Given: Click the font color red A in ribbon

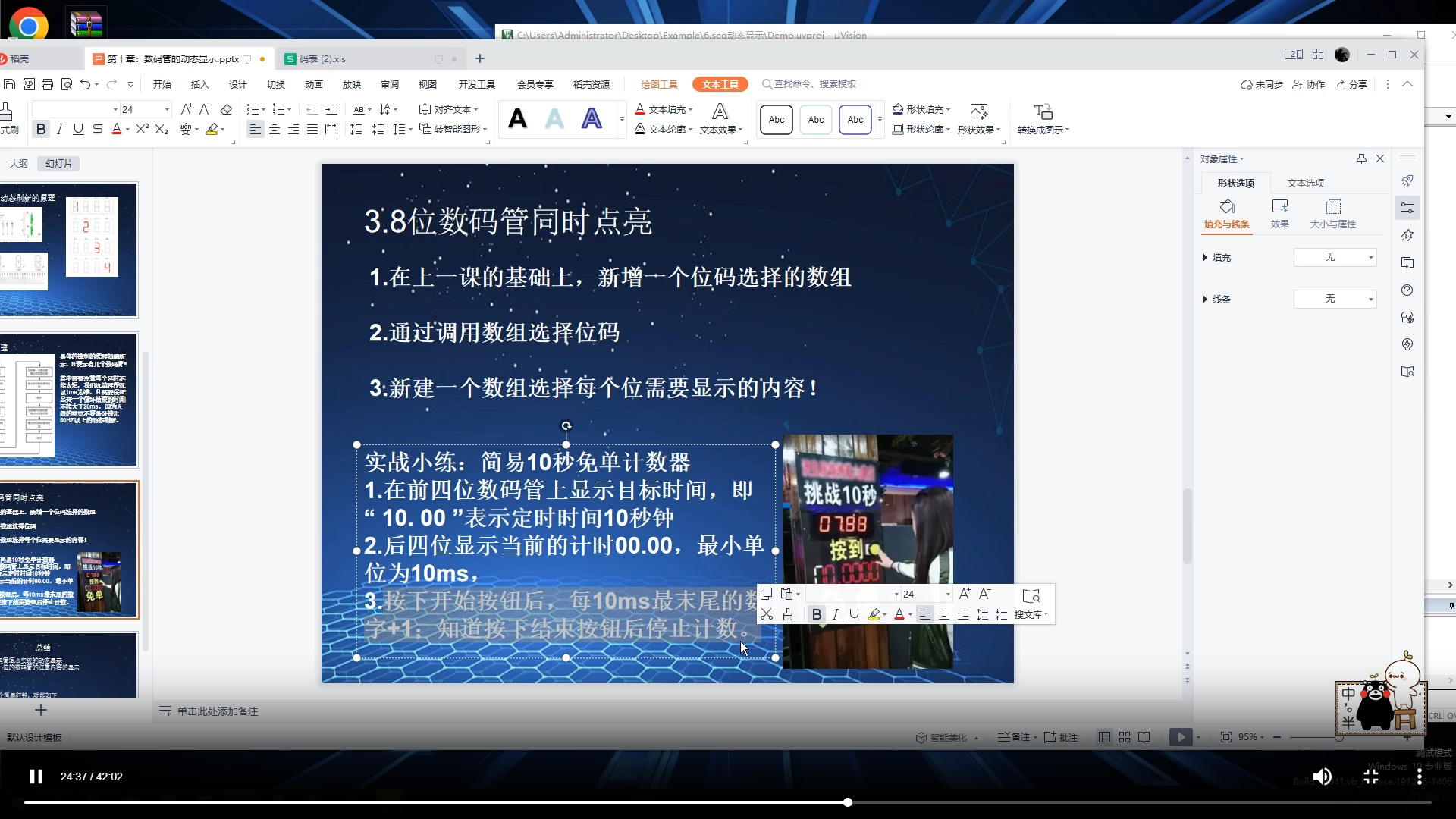Looking at the screenshot, I should [x=117, y=130].
